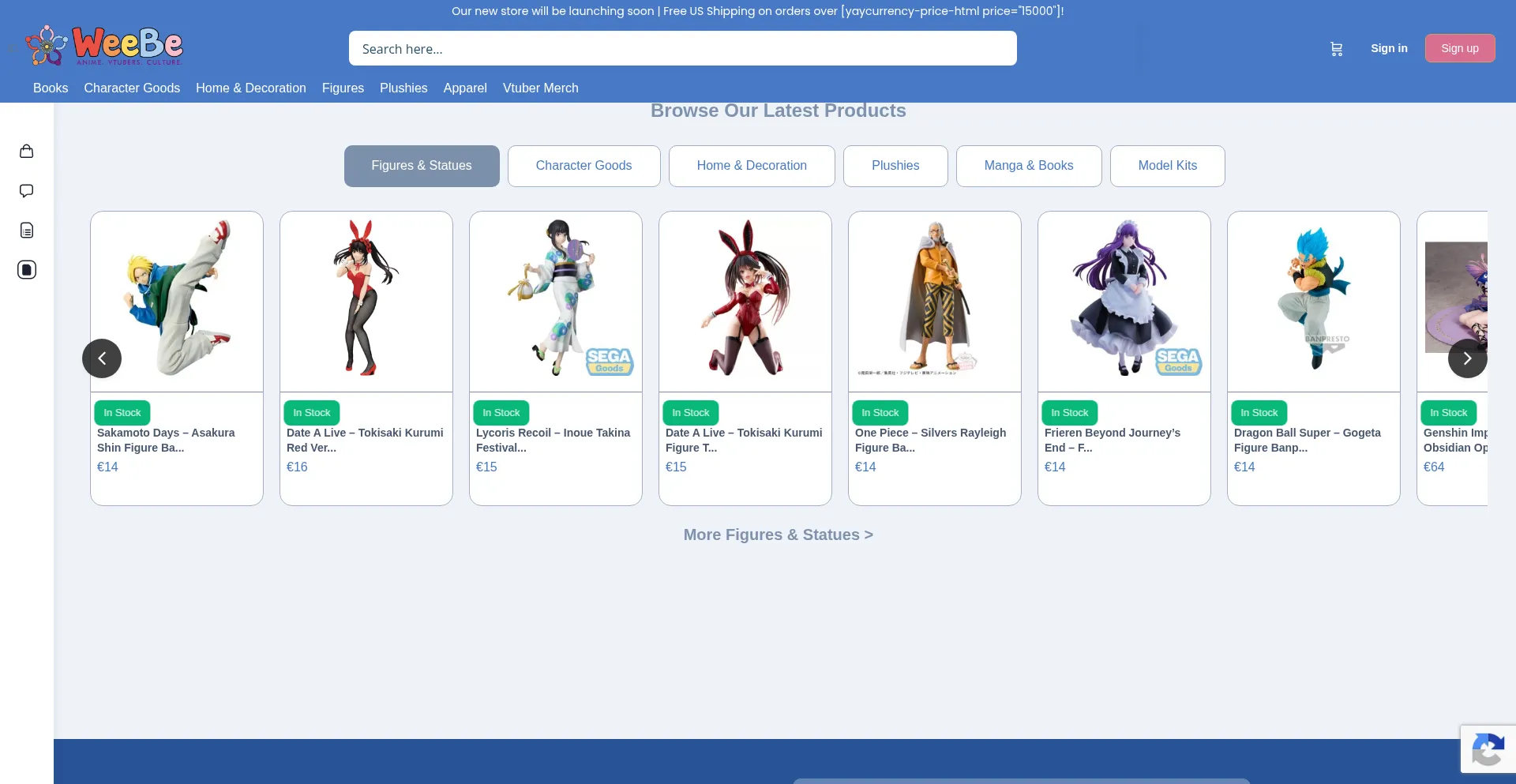This screenshot has width=1516, height=784.
Task: Click In Stock badge on Sakamoto Days
Action: [x=122, y=413]
